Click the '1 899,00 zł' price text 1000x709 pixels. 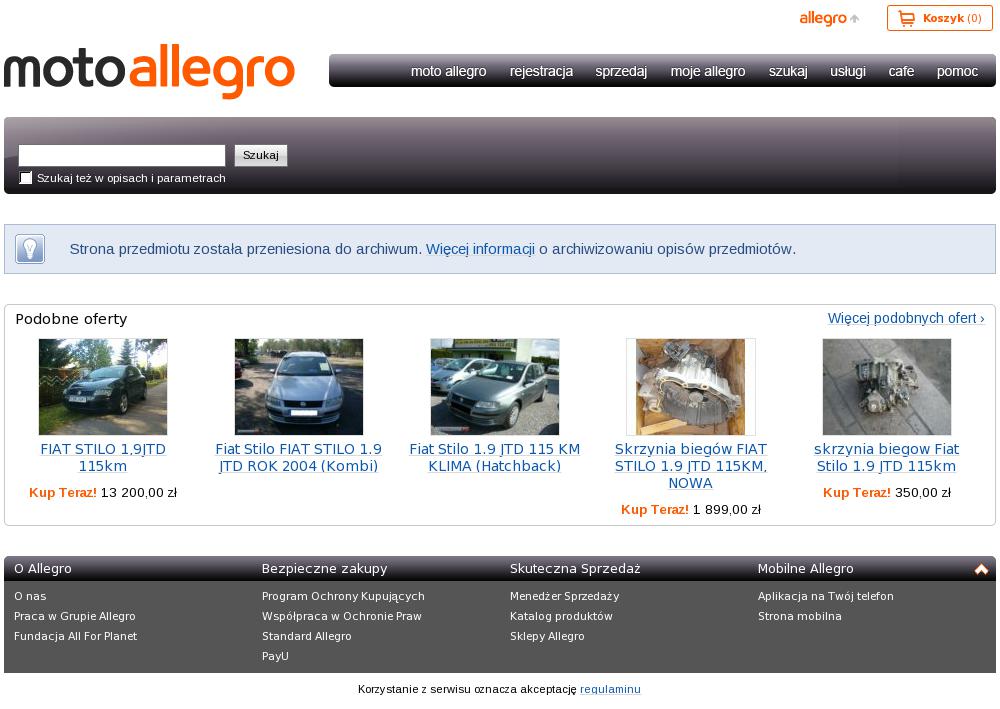tap(727, 510)
